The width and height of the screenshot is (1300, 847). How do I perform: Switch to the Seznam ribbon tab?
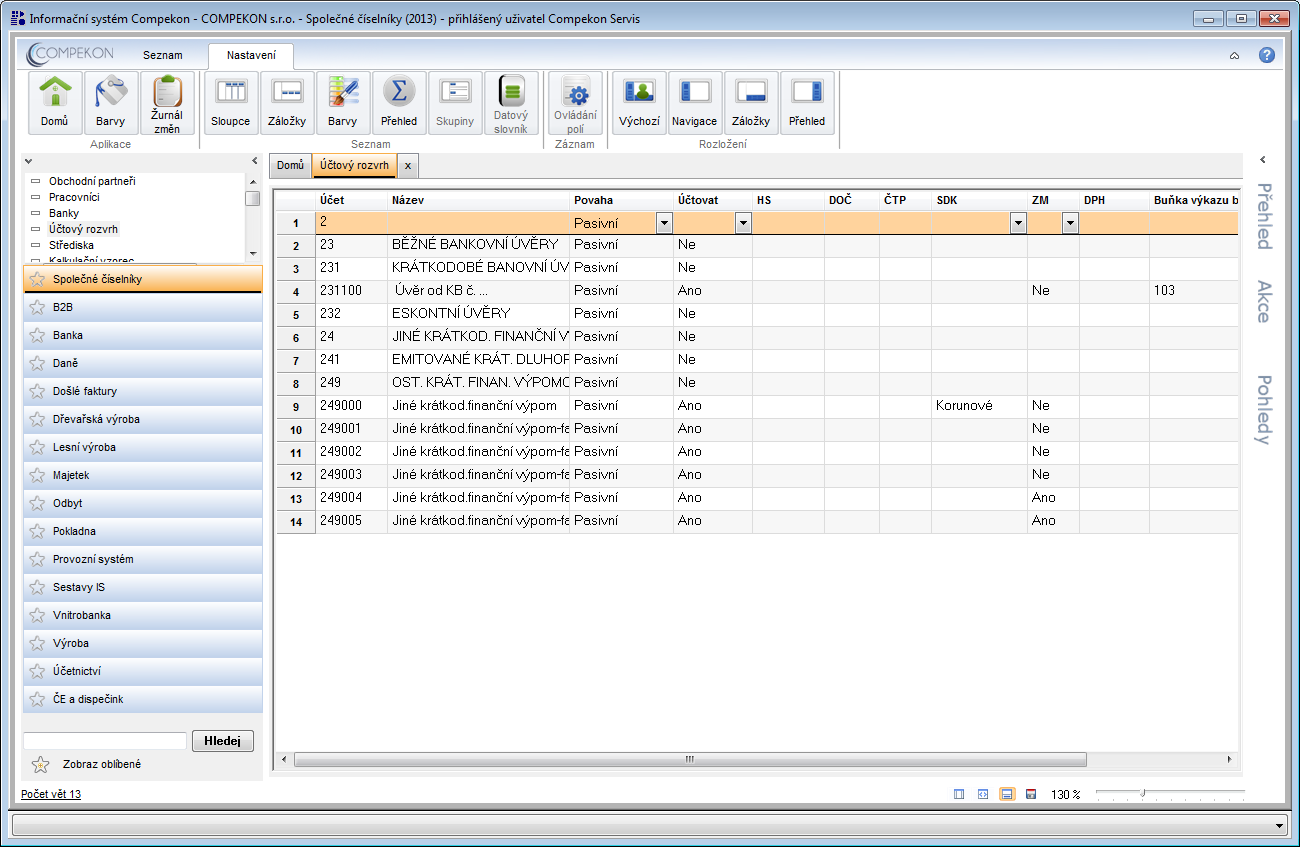(162, 55)
